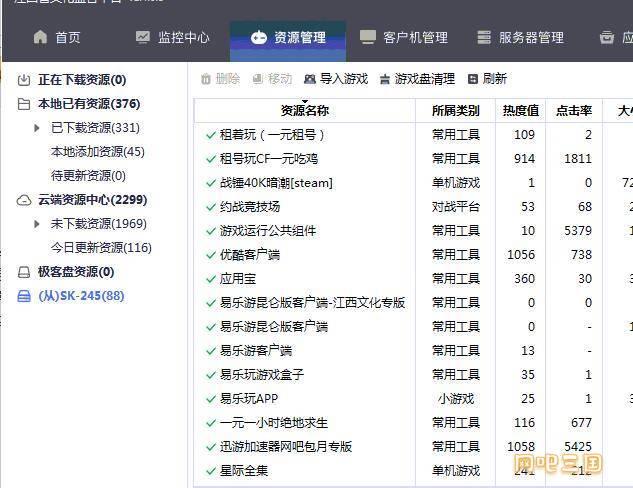Click the download icon beside 正在下载资源
The width and height of the screenshot is (633, 488).
(x=24, y=80)
